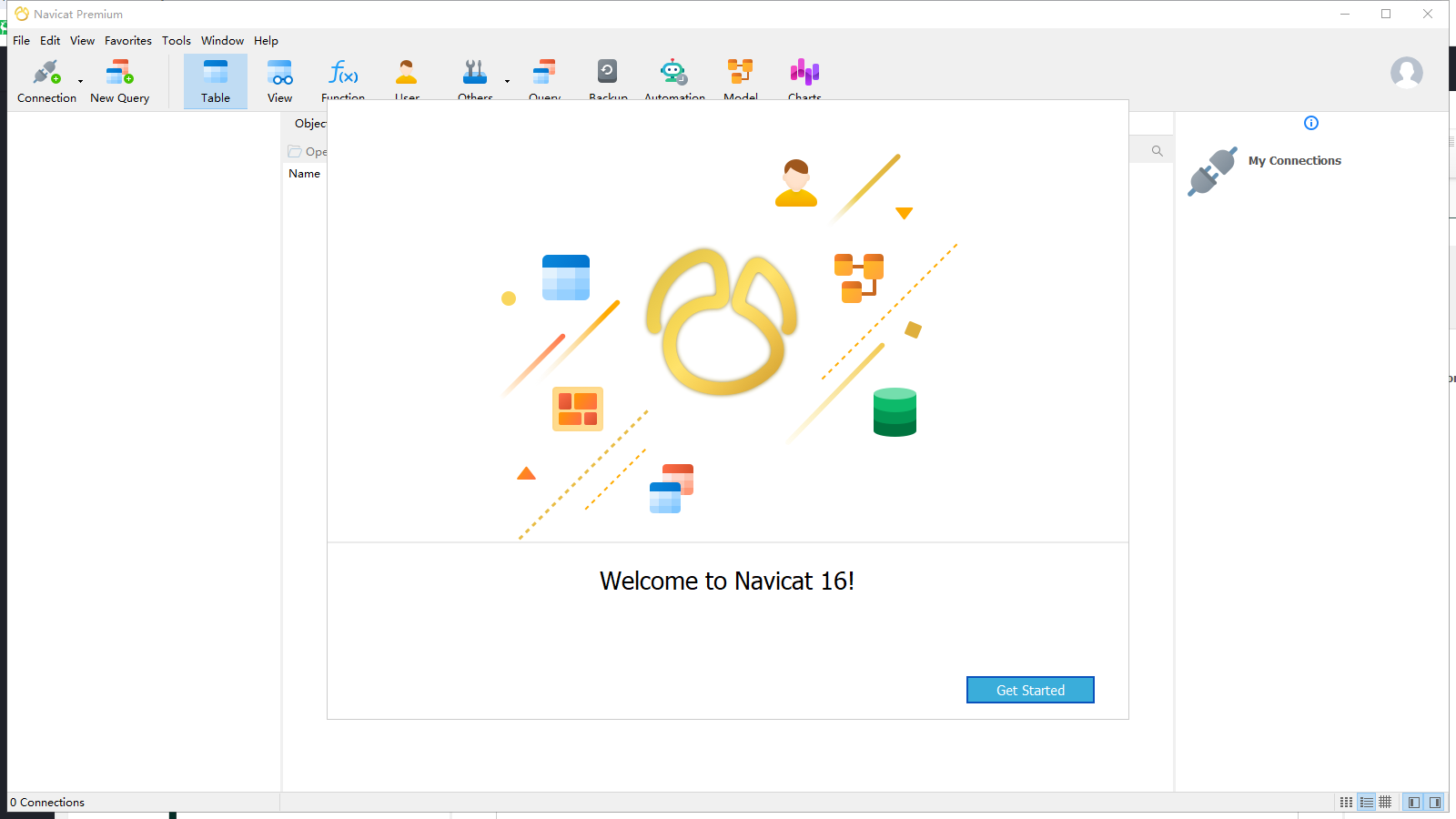This screenshot has height=819, width=1456.
Task: Expand the Others dropdown arrow
Action: (507, 82)
